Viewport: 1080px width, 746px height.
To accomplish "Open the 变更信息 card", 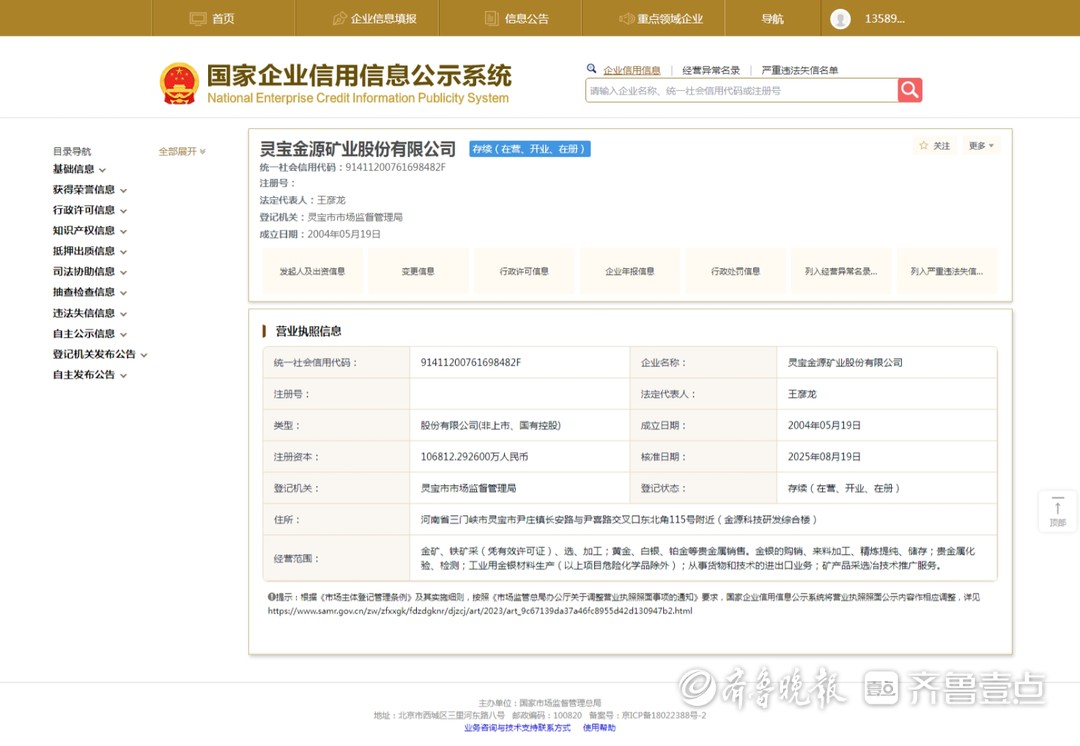I will point(418,271).
